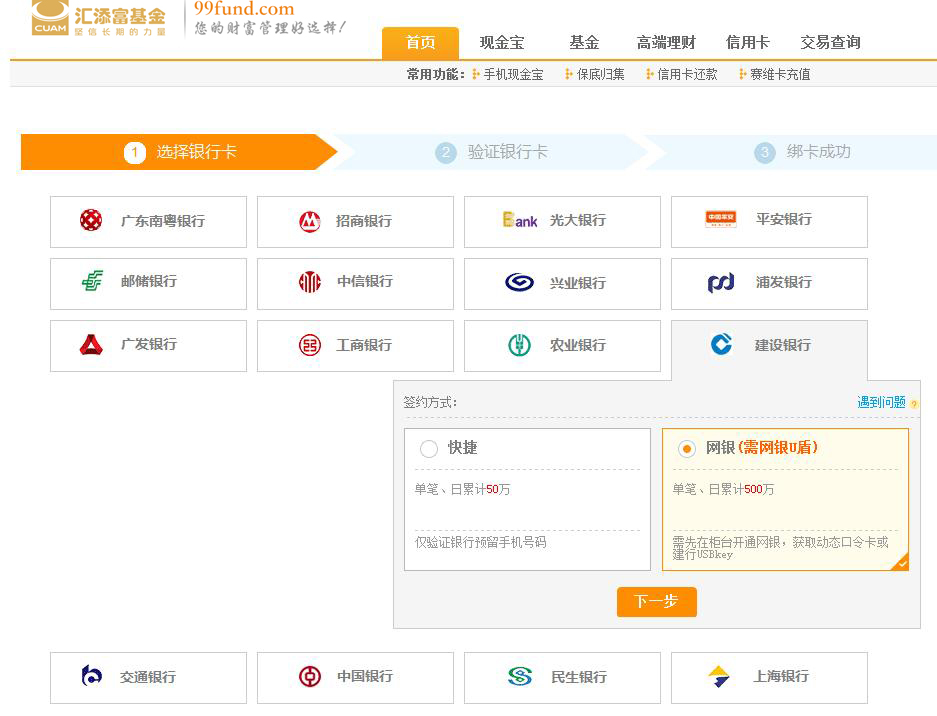Screen dimensions: 937x716
Task: Click the Agricultural Bank (农业银行) logo icon
Action: [518, 345]
